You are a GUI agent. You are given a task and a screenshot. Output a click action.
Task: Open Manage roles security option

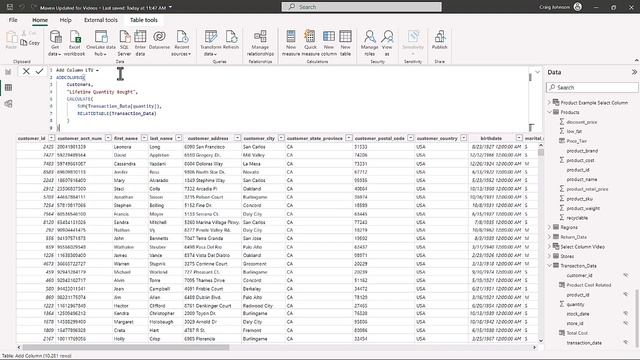click(x=369, y=42)
